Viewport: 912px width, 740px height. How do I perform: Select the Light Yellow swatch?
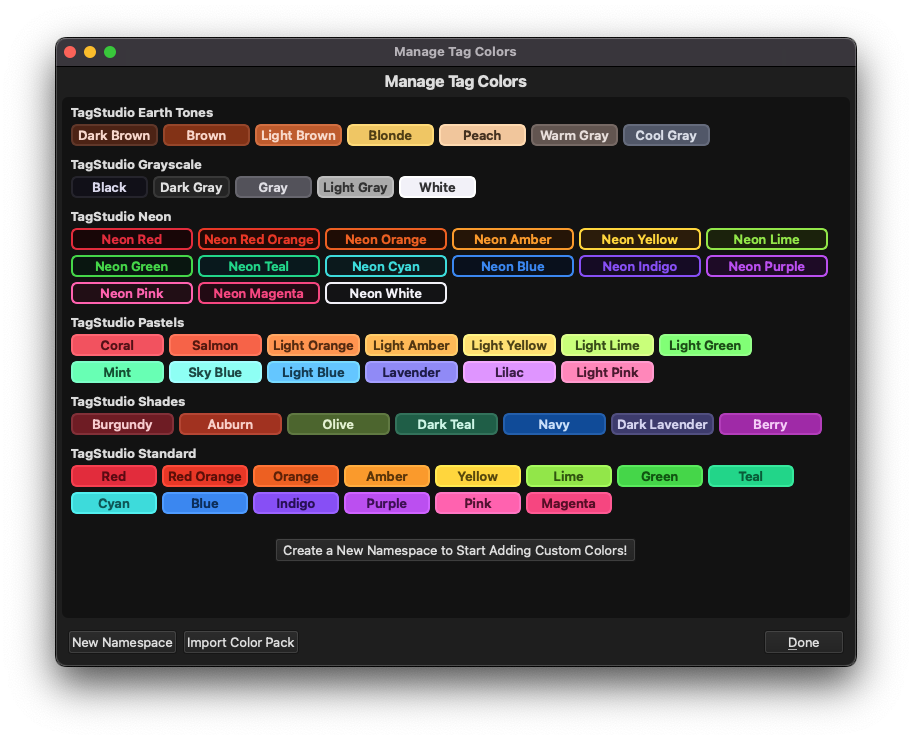[509, 346]
